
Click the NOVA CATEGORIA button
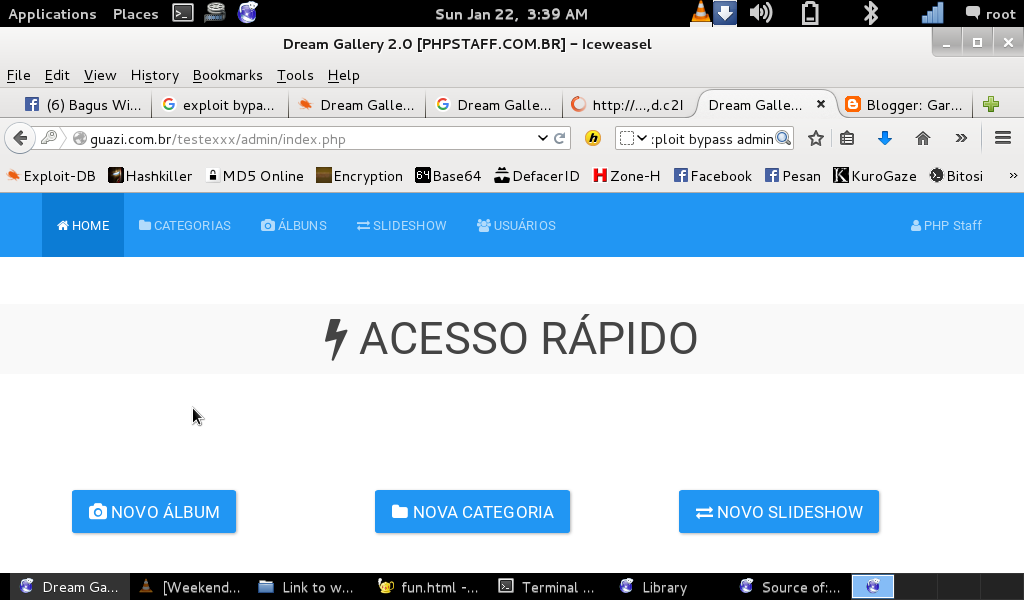[472, 512]
